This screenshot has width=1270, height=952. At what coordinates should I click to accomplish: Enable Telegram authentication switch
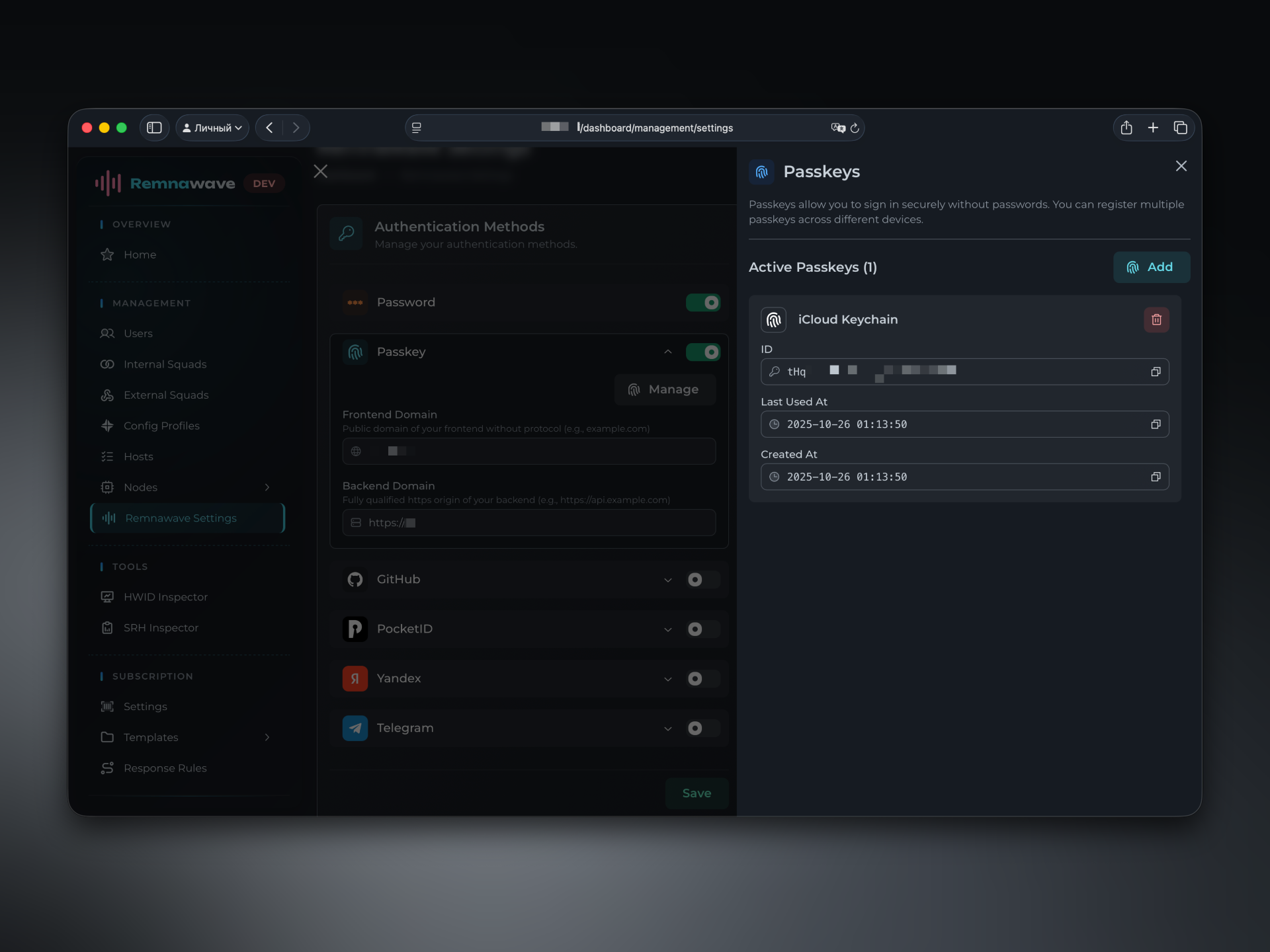[x=702, y=729]
